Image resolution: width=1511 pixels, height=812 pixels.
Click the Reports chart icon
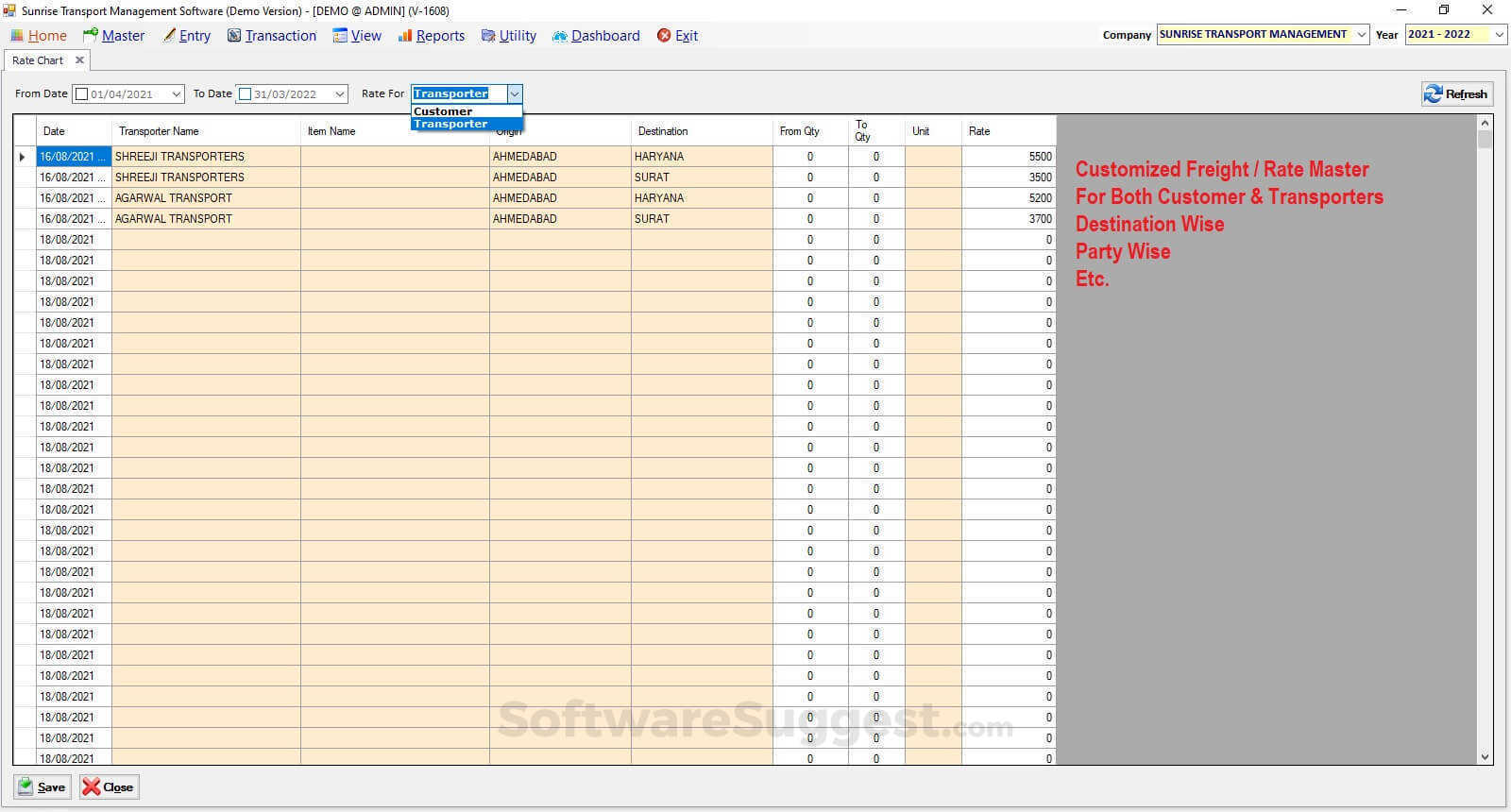pyautogui.click(x=405, y=36)
